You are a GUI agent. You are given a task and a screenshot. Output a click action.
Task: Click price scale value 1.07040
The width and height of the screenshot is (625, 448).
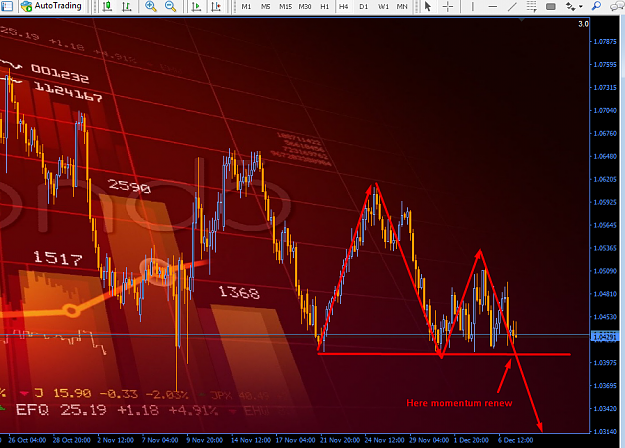coord(605,110)
